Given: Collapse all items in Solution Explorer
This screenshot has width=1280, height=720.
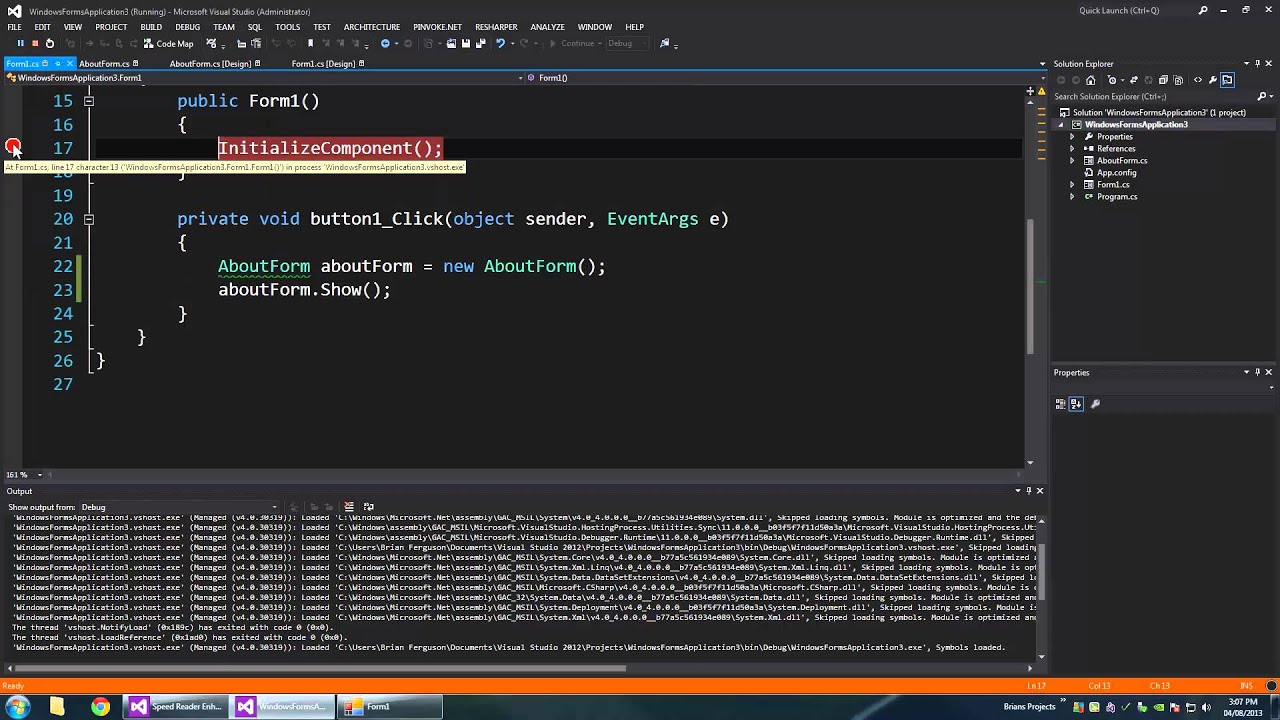Looking at the screenshot, I should pos(1162,80).
